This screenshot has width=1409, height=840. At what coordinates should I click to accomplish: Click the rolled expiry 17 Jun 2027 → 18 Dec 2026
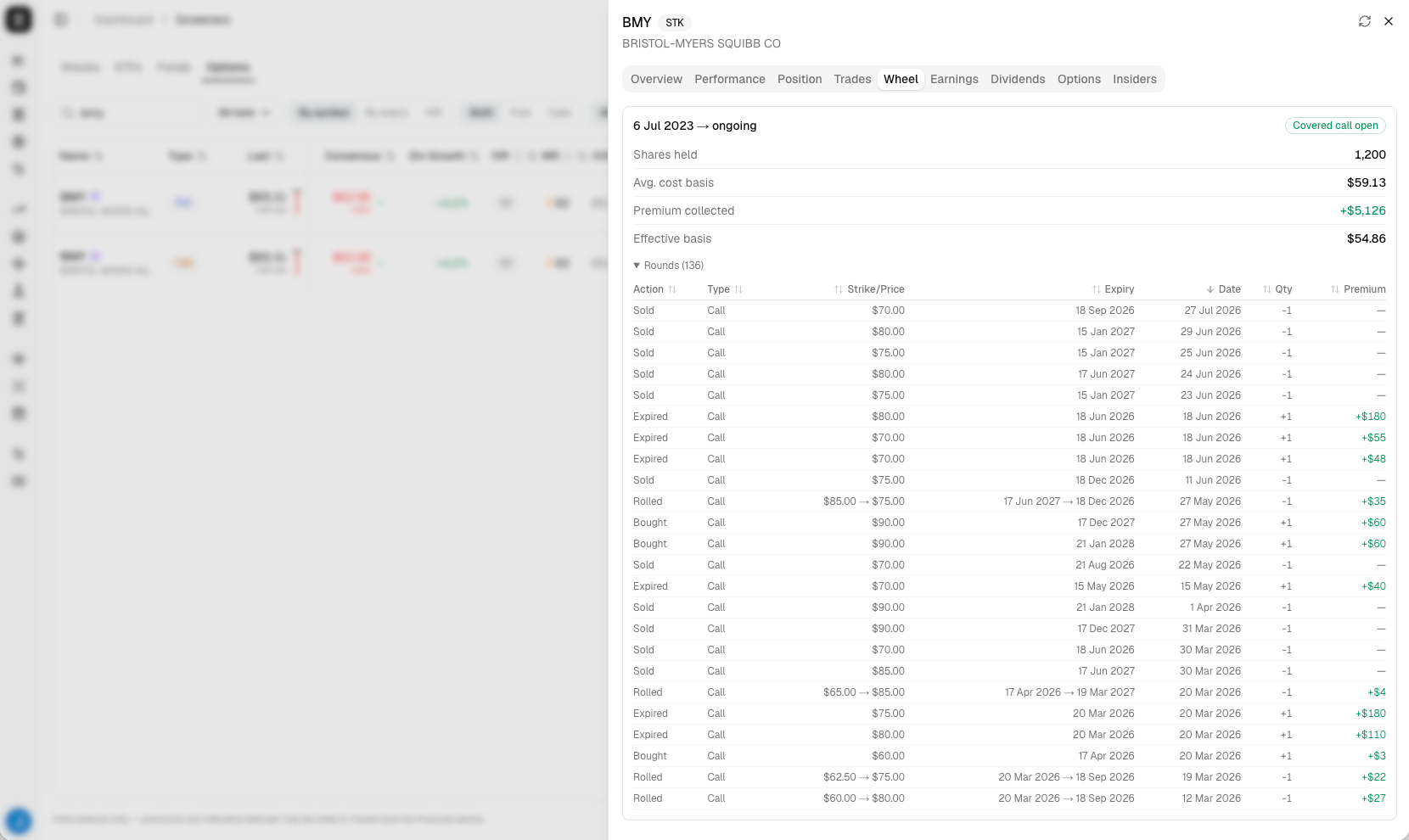pos(1069,501)
